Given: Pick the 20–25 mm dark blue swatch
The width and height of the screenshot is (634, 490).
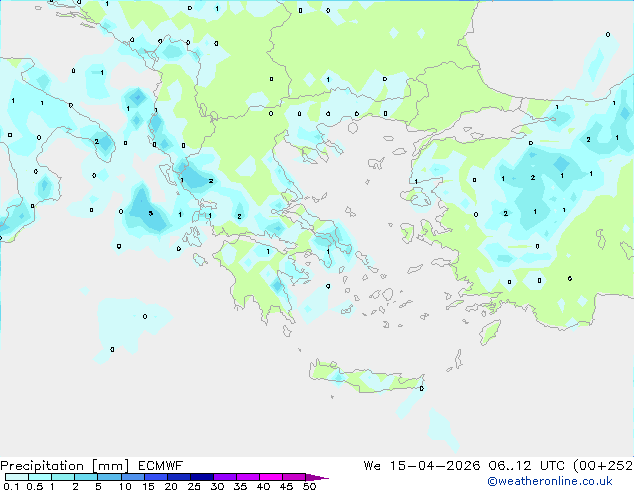Looking at the screenshot, I should click(x=178, y=477).
